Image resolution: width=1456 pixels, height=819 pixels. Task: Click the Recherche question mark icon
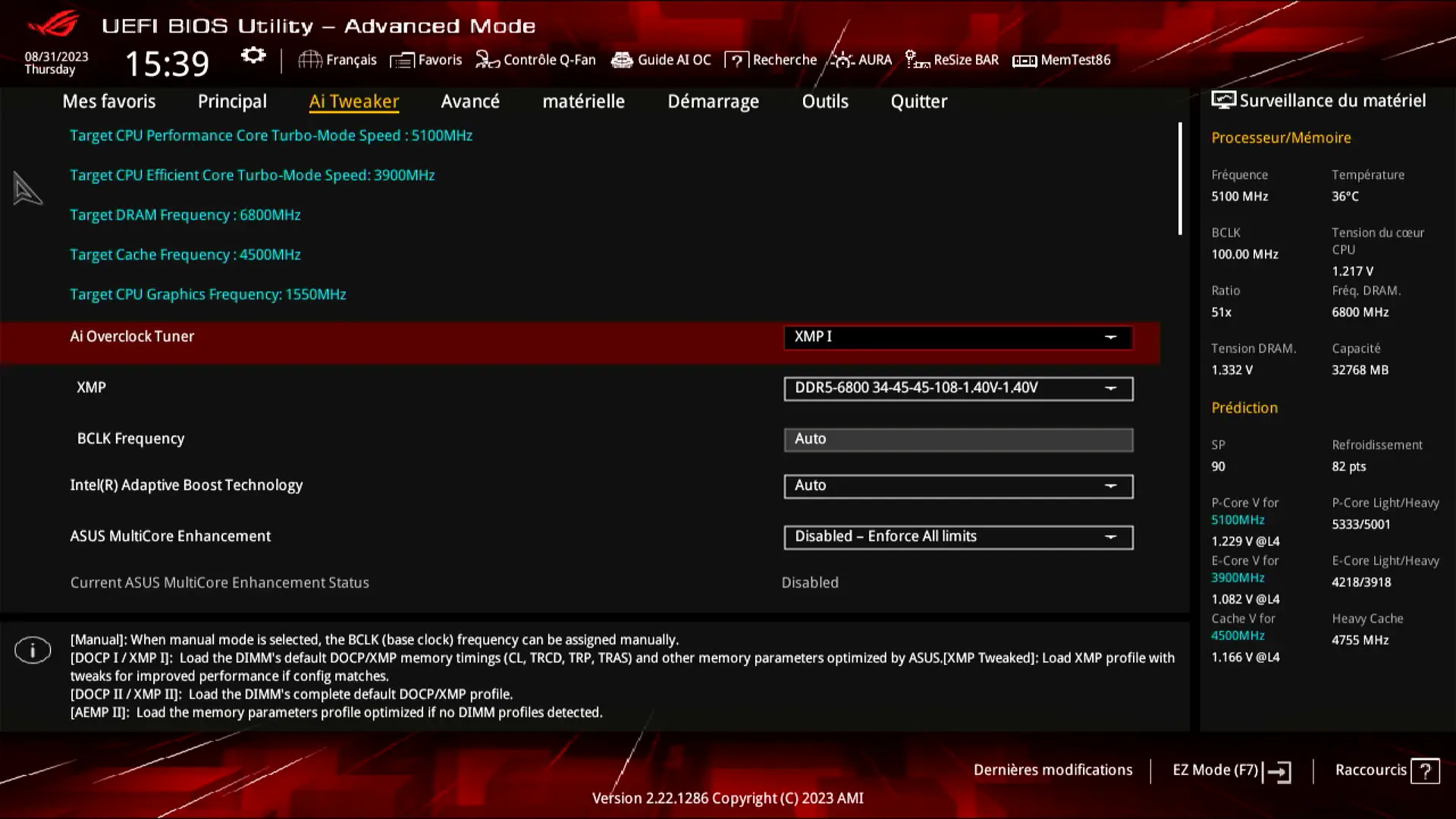[x=736, y=60]
